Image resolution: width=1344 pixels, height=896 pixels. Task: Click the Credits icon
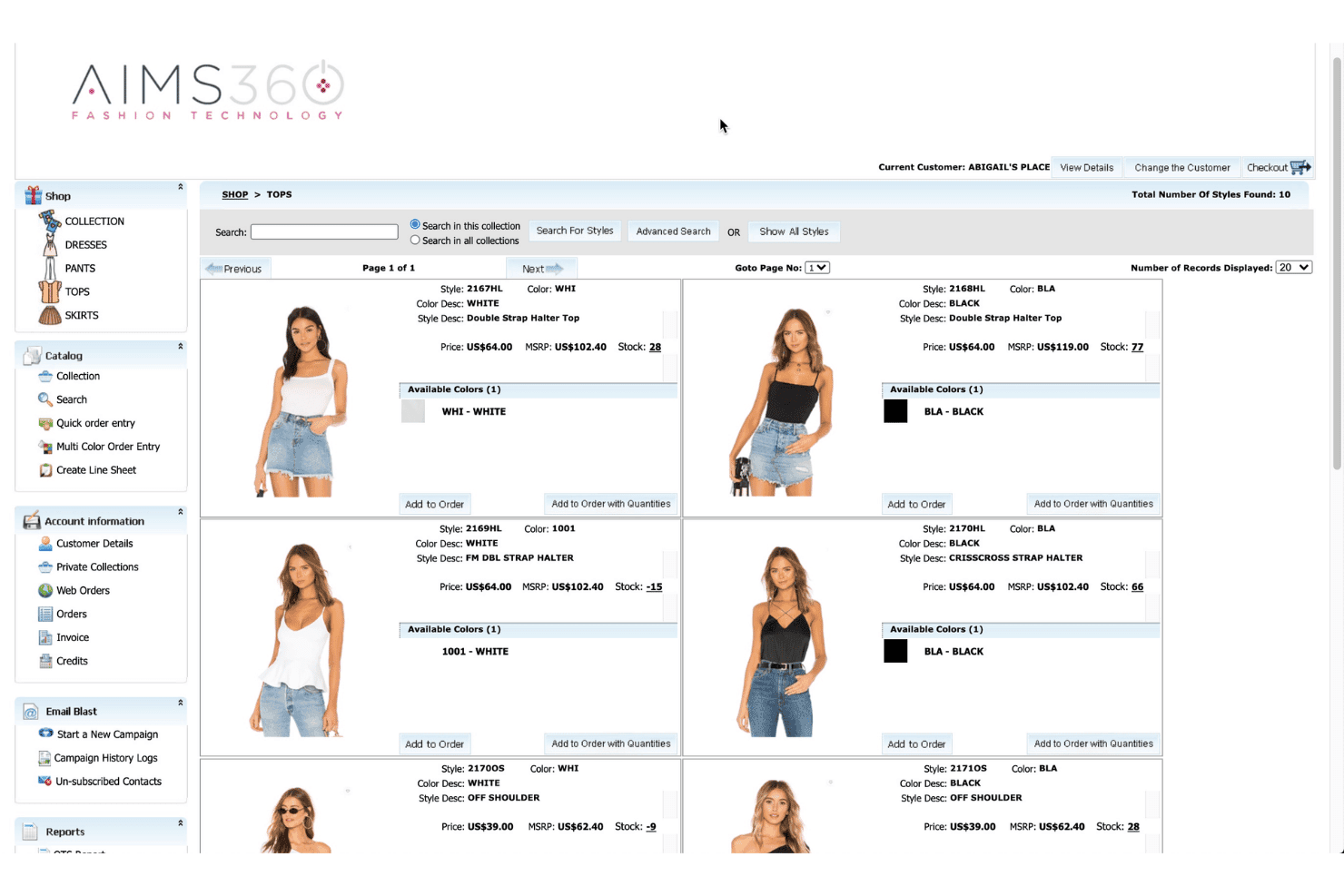click(45, 661)
